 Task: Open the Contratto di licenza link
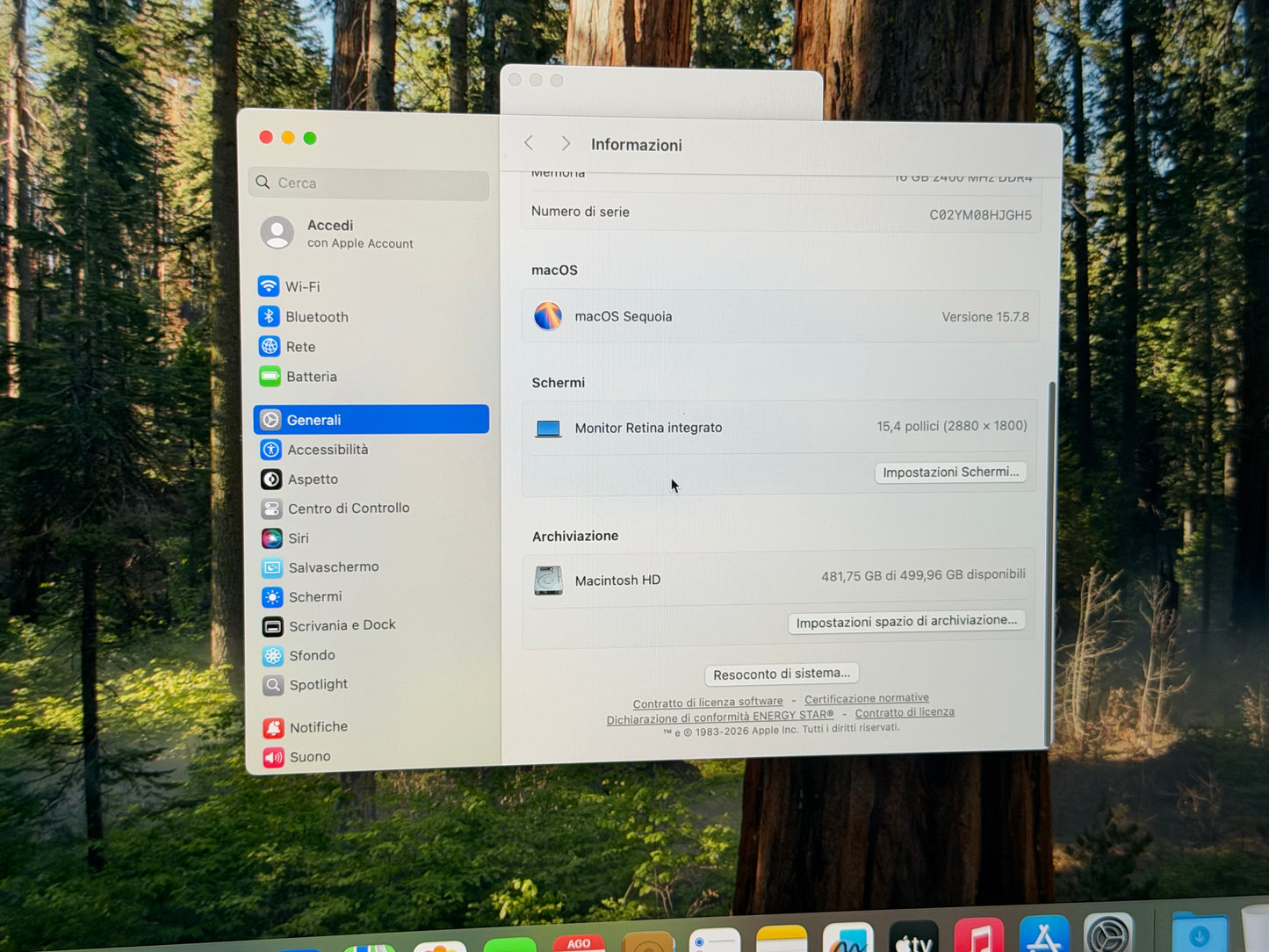[x=905, y=712]
